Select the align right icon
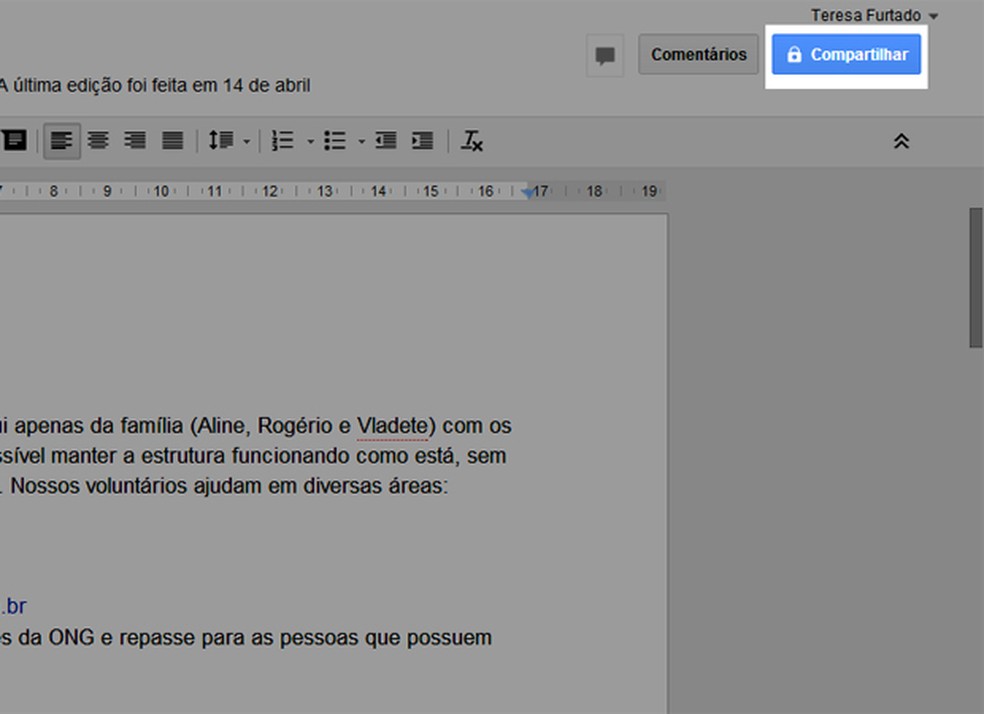Screen dimensions: 984x714 [135, 140]
